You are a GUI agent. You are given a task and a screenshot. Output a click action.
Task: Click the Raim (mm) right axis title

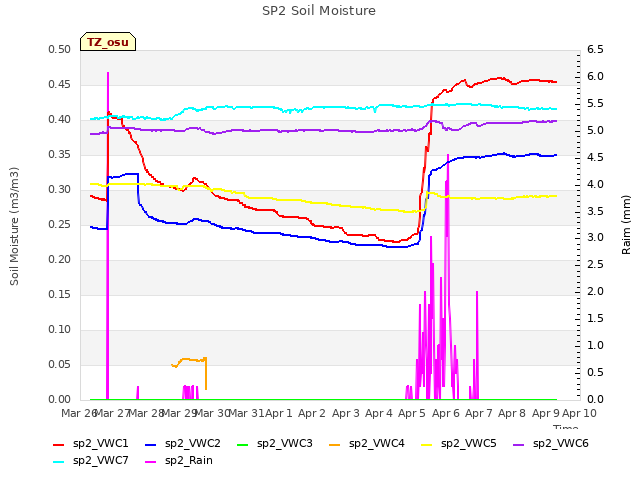pos(626,225)
